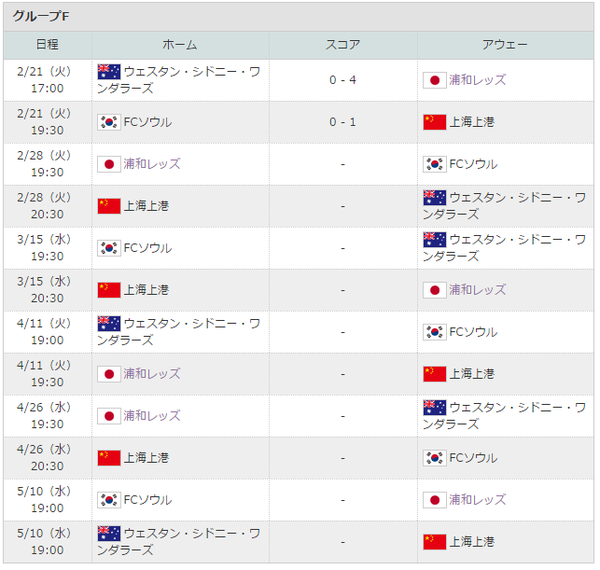Click South Korea flag in 4/11 19:00 away cell

[x=435, y=332]
